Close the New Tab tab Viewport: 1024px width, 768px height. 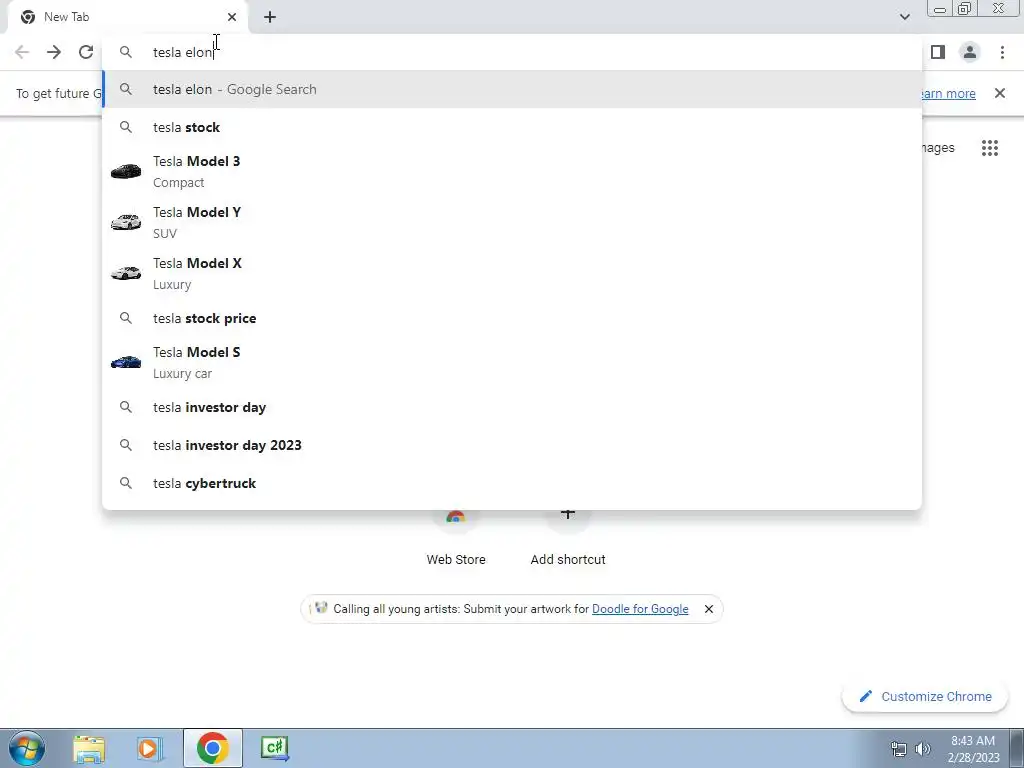[x=232, y=17]
